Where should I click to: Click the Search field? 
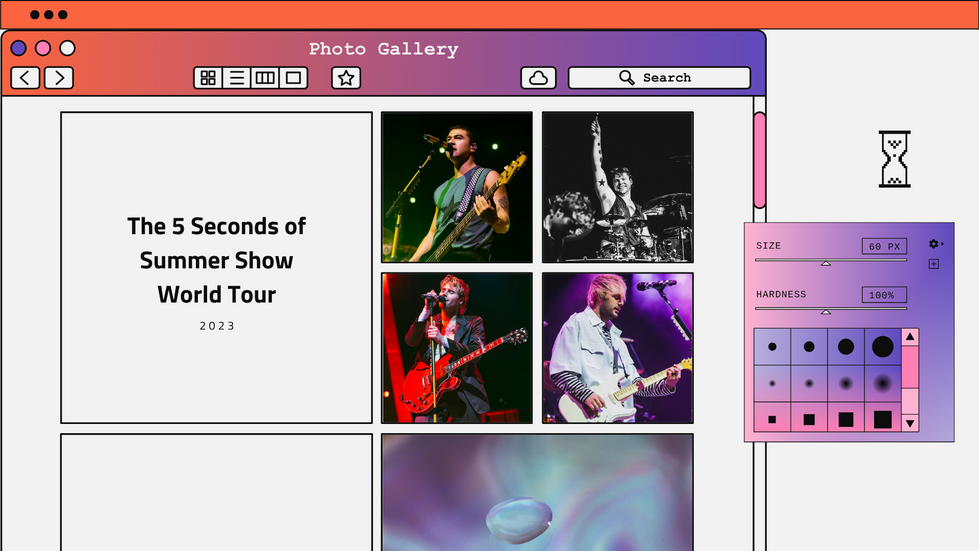click(659, 78)
